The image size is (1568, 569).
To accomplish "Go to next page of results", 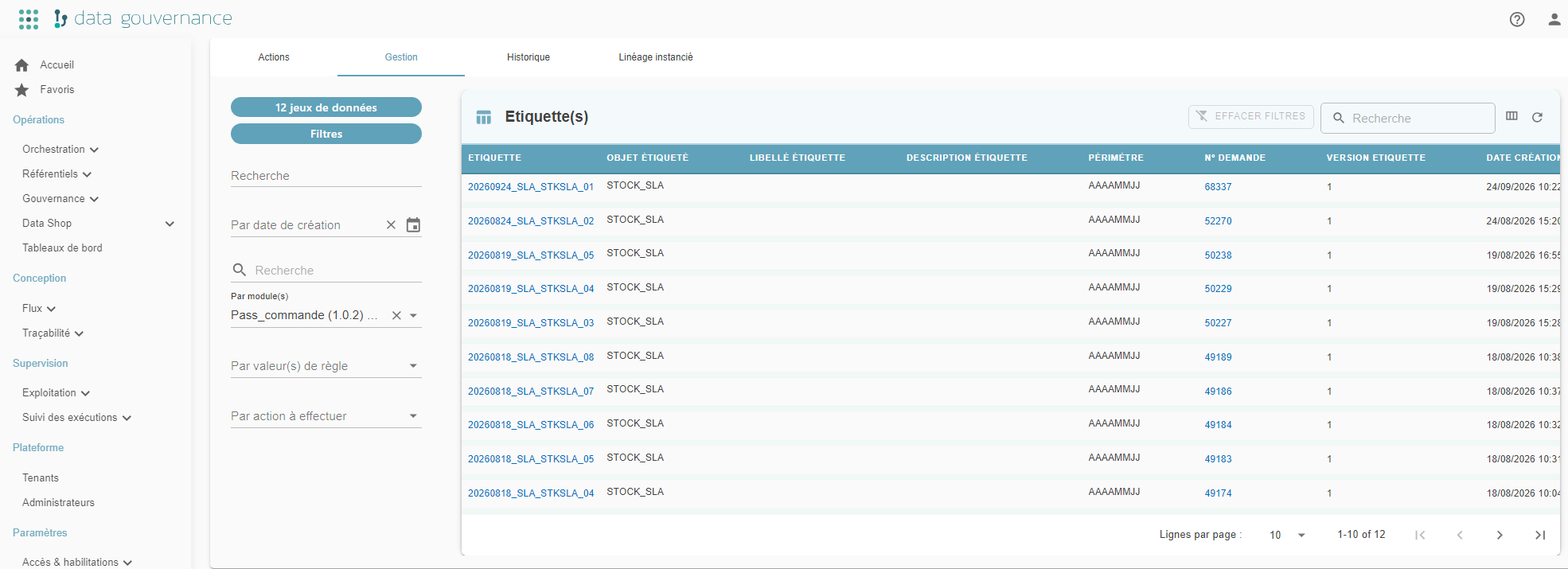I will pos(1500,535).
